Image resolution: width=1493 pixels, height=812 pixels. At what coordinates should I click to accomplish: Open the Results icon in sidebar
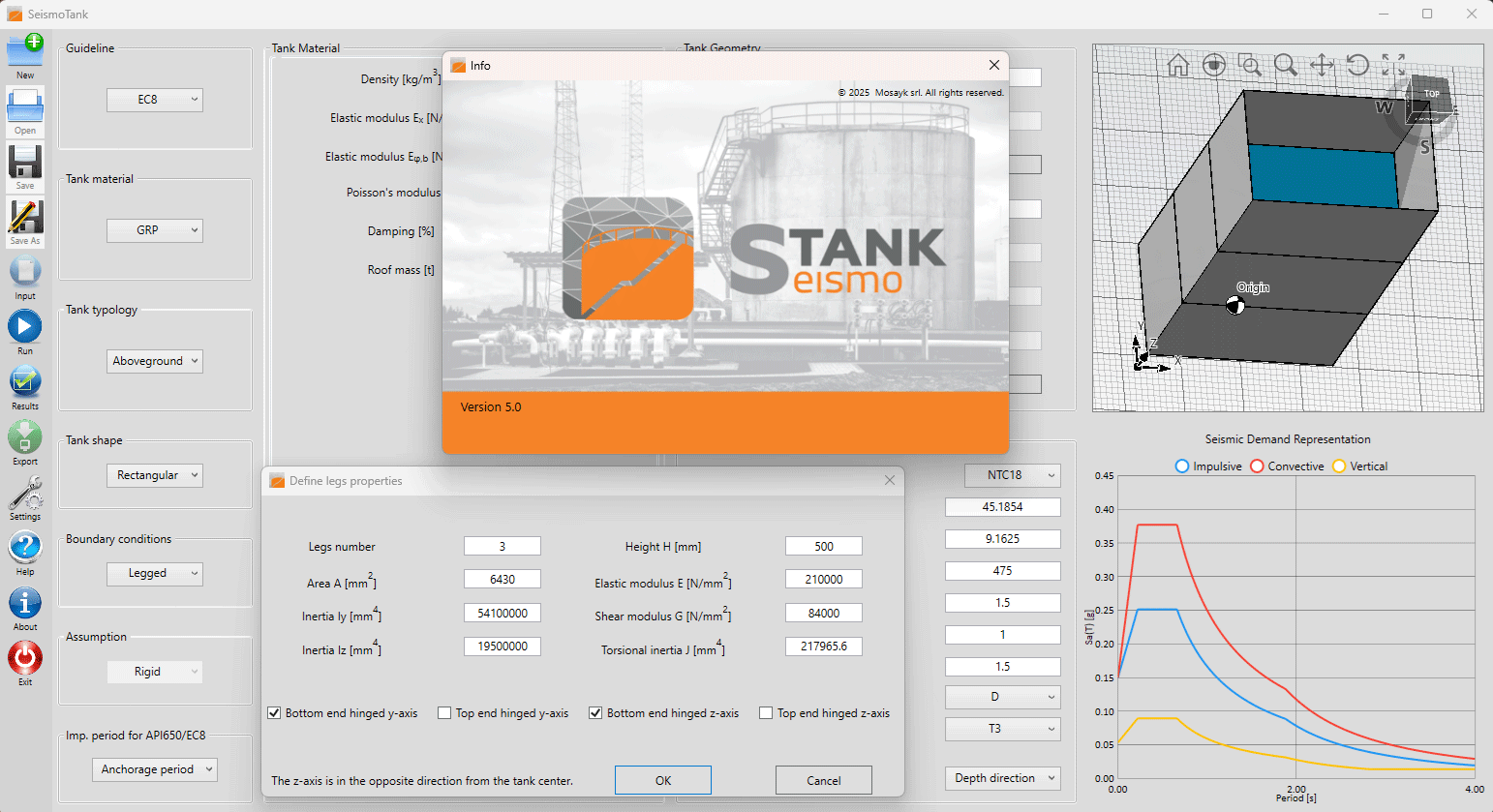[25, 382]
